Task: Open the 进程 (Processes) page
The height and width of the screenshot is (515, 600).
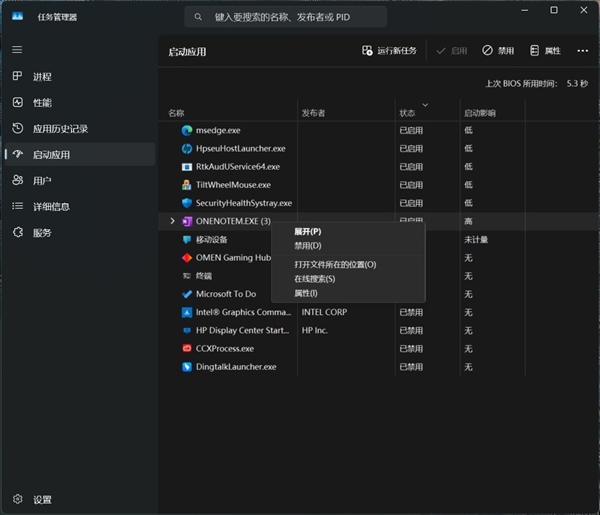Action: point(42,76)
